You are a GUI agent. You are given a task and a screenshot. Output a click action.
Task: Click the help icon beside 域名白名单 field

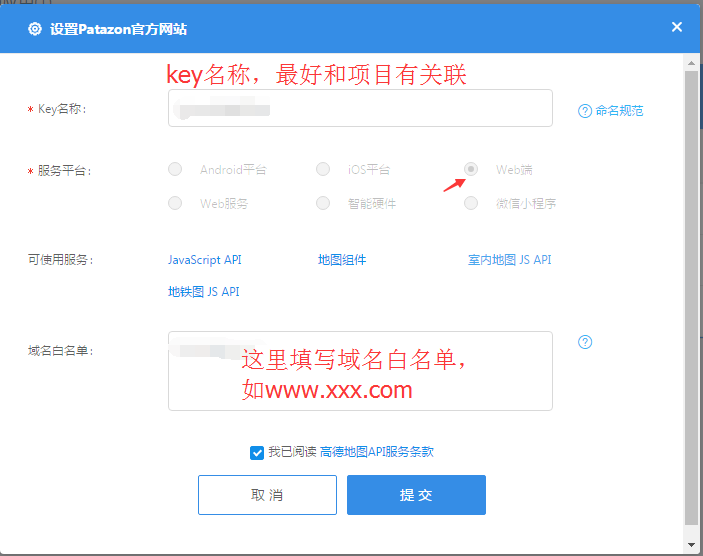(x=585, y=342)
